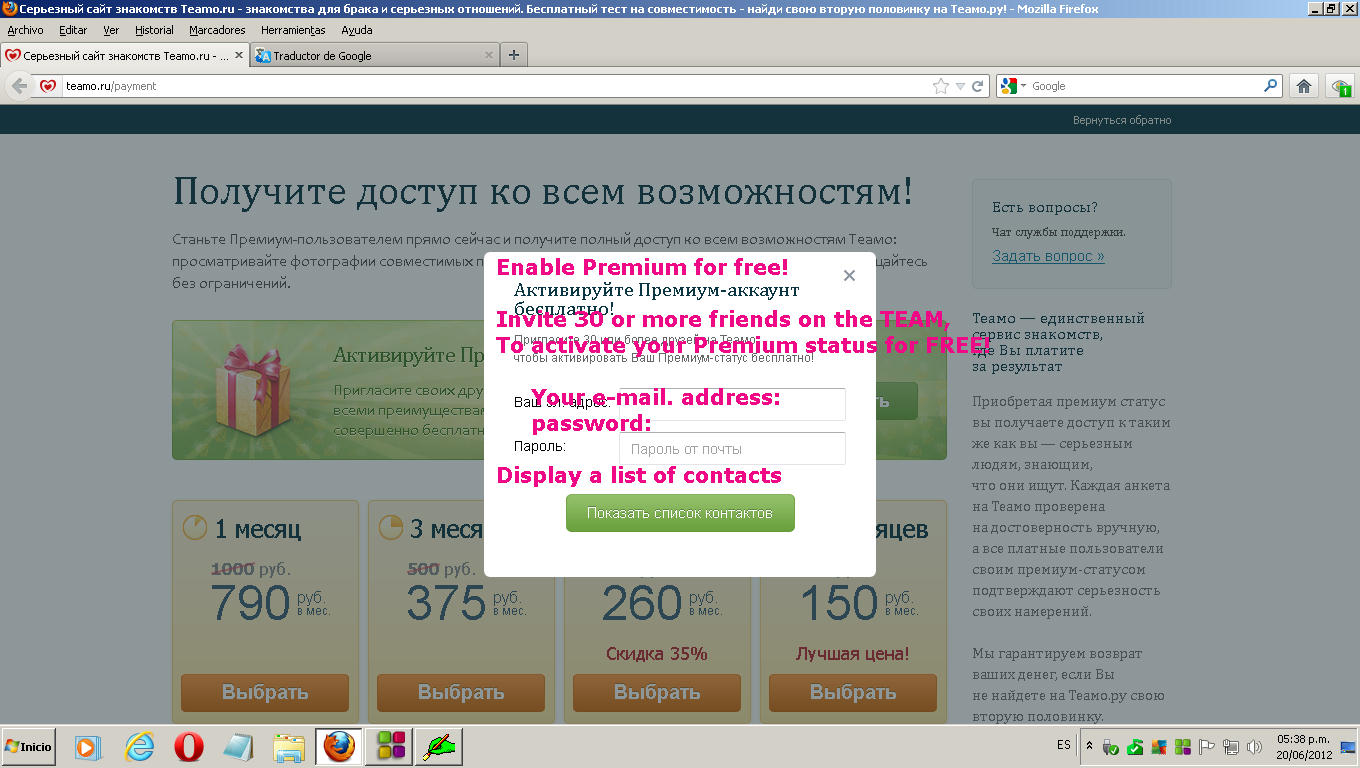
Task: Click Выбрать for the 790 руб. plan
Action: [265, 692]
